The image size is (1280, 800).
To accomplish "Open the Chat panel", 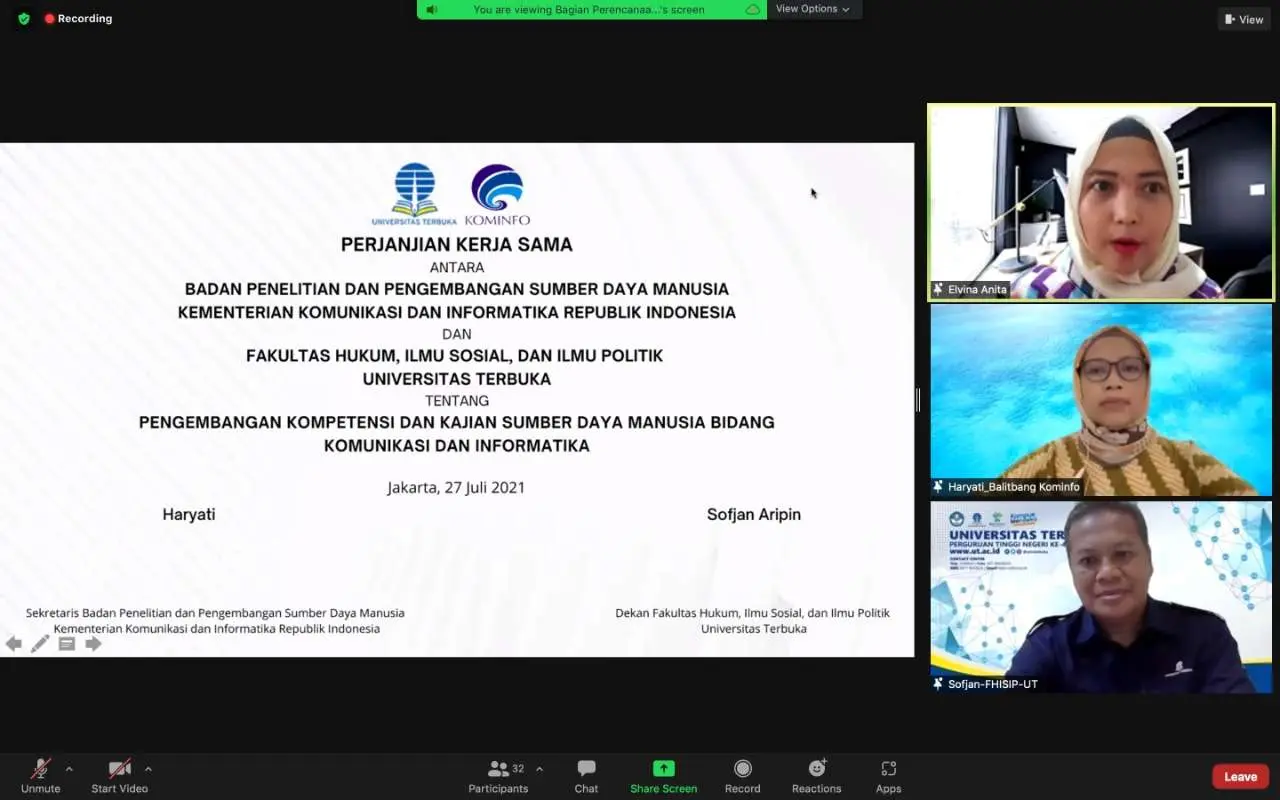I will click(586, 775).
